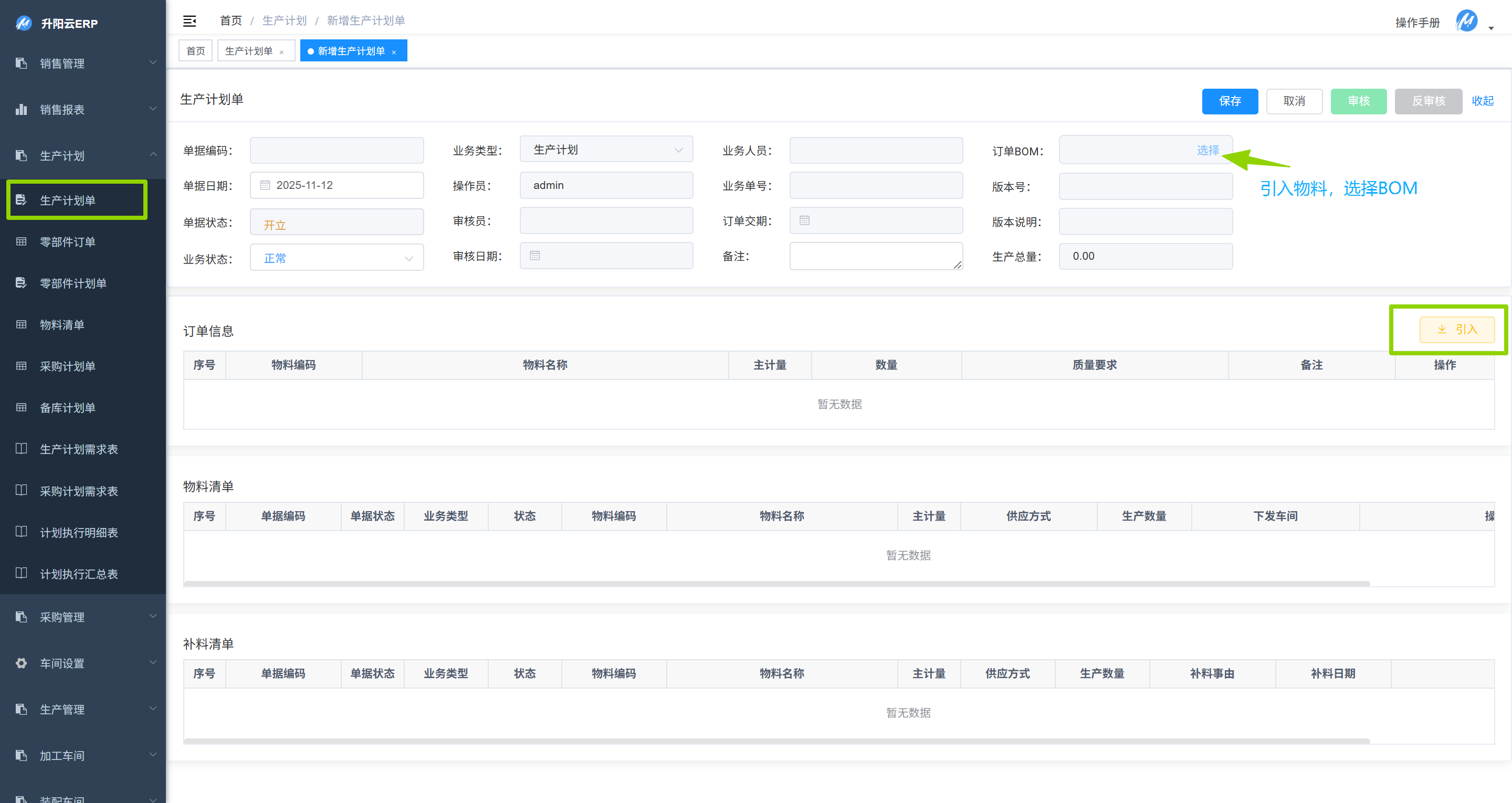
Task: Click the 车间设置 gear icon
Action: point(22,663)
